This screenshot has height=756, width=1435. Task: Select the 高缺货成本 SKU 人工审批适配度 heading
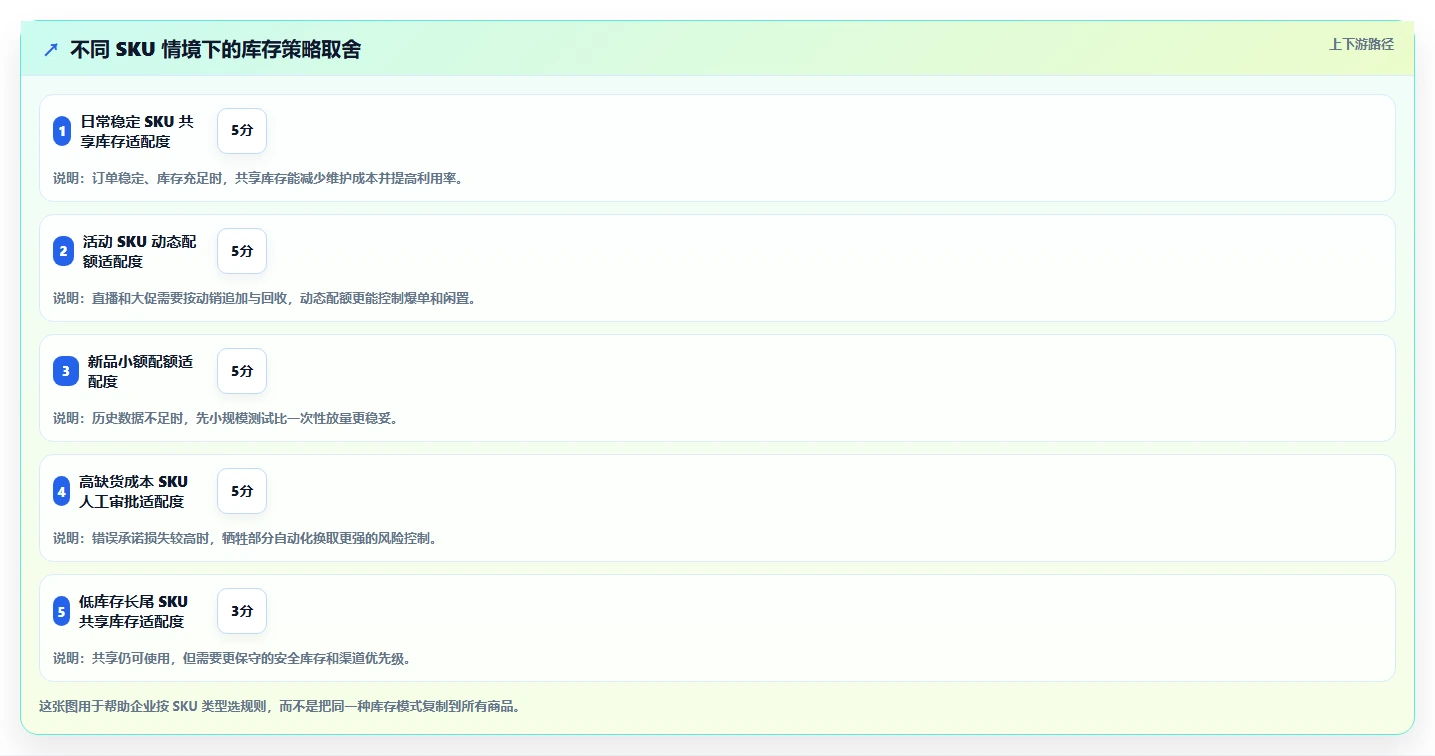point(133,491)
